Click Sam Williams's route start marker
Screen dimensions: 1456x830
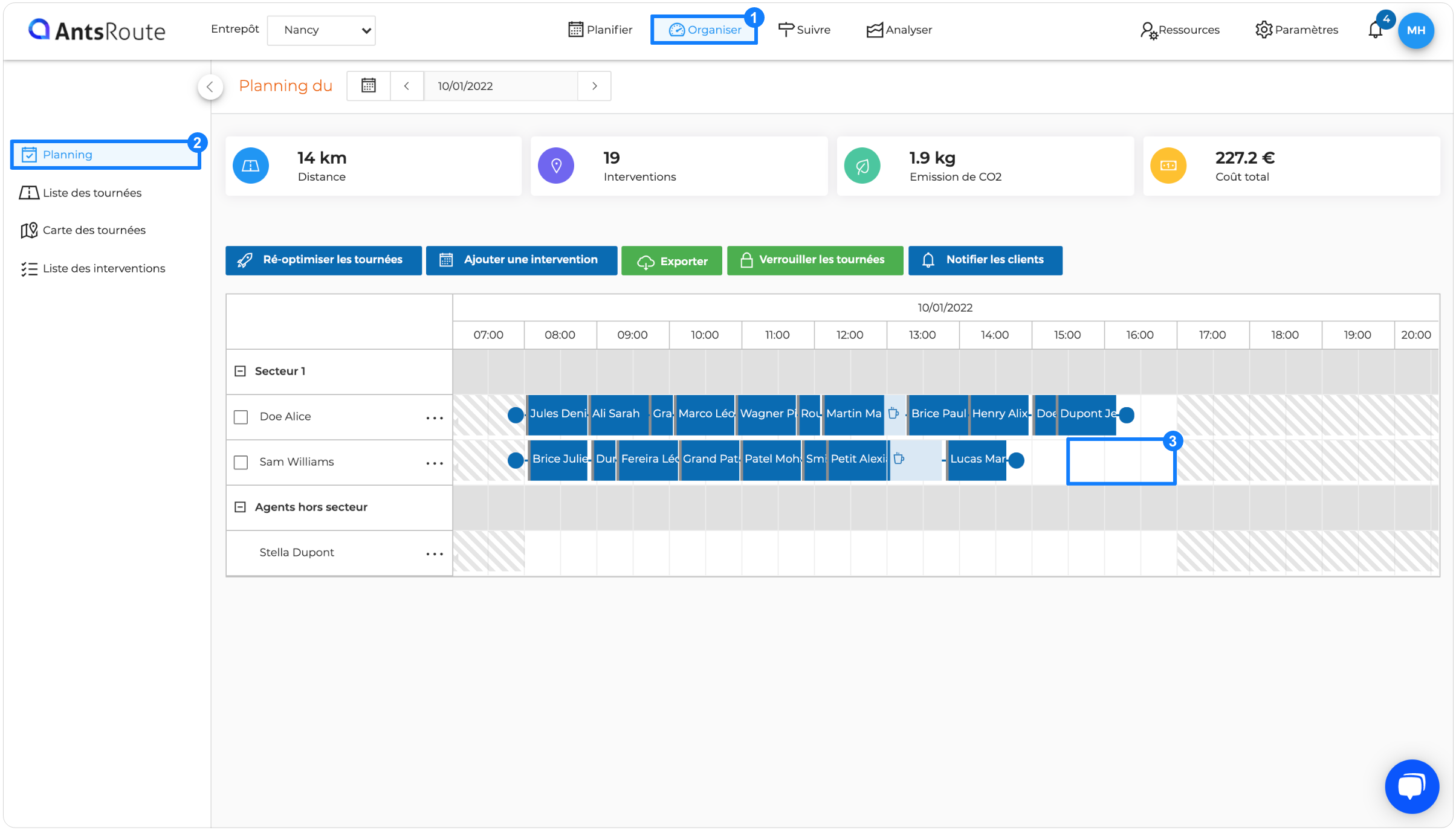[516, 460]
